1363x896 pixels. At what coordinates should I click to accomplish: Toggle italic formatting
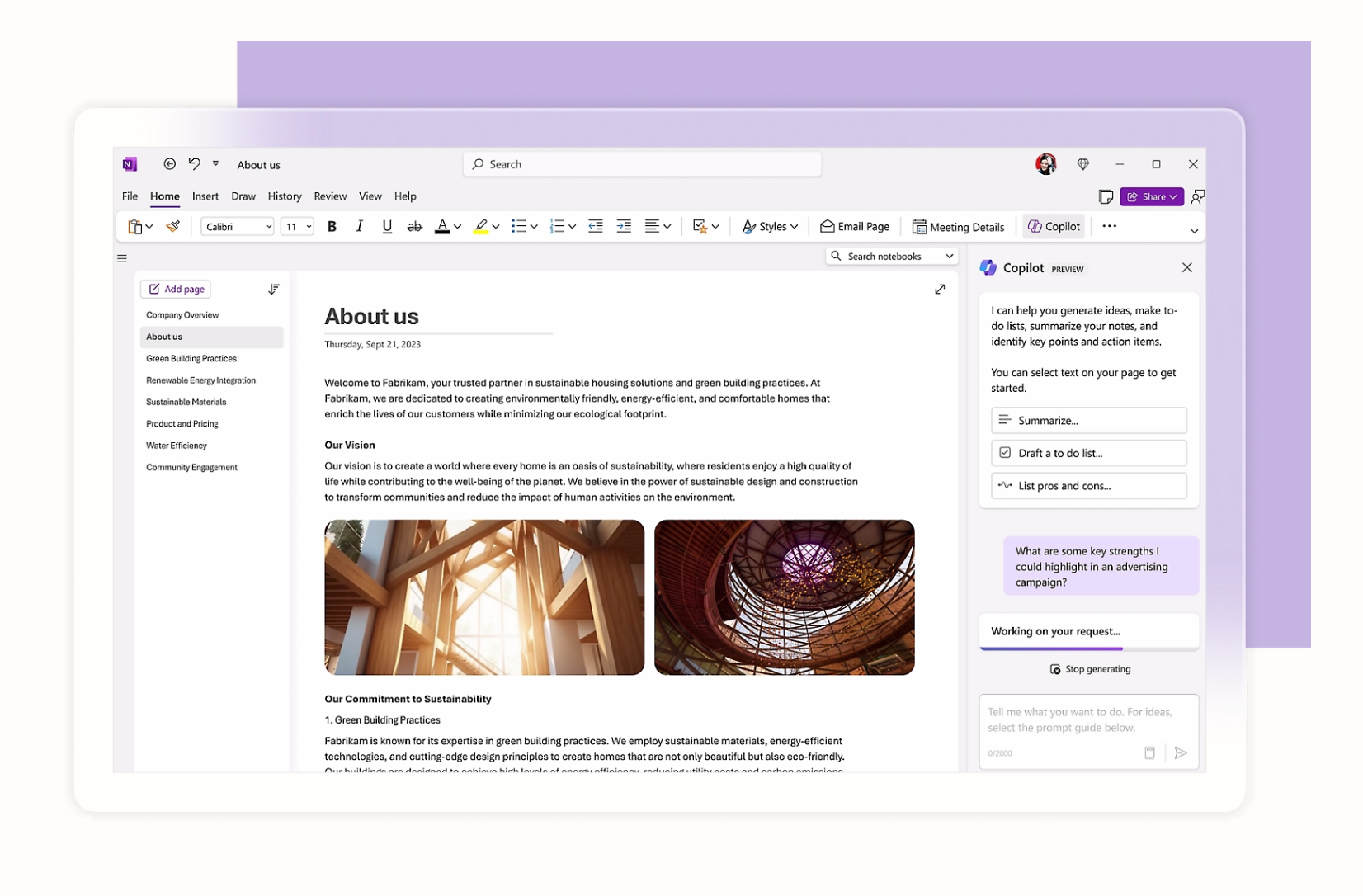359,225
